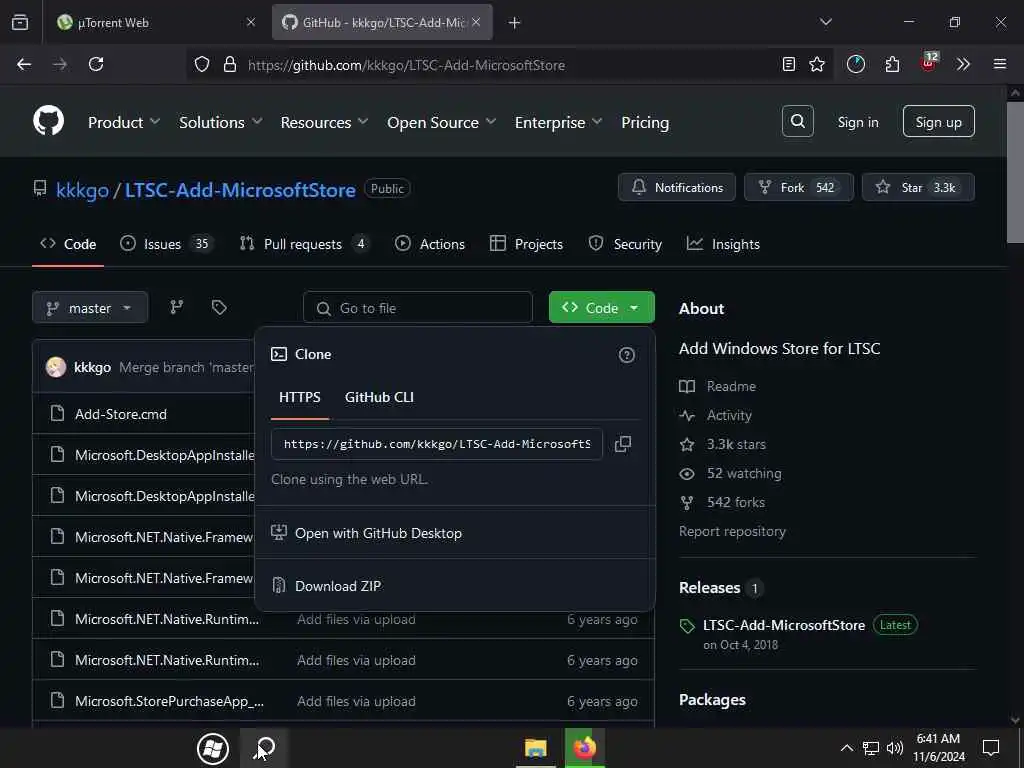Copy the clone URL to clipboard
This screenshot has width=1024, height=768.
tap(623, 444)
